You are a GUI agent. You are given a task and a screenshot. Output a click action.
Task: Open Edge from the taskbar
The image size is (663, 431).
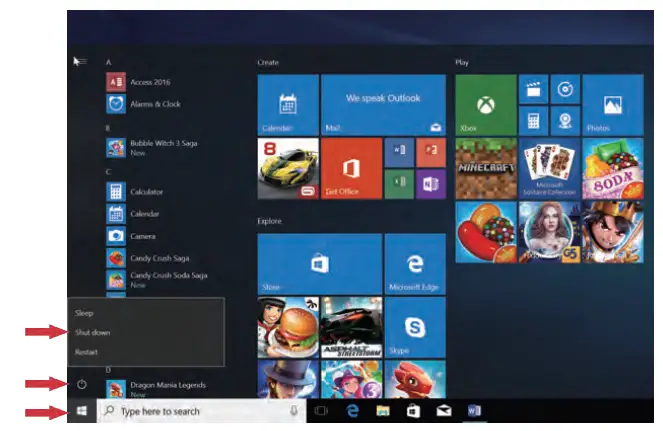tap(353, 411)
